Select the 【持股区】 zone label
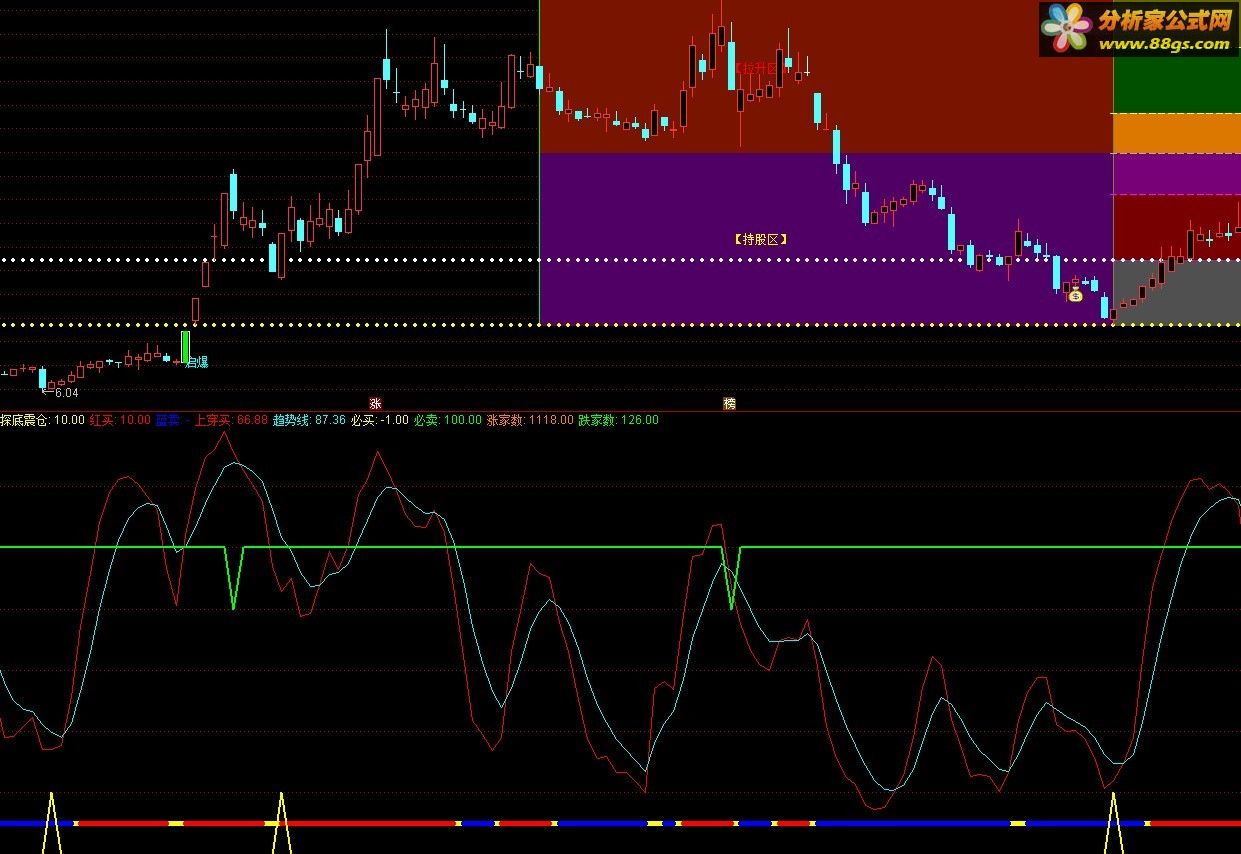This screenshot has height=854, width=1241. tap(761, 239)
